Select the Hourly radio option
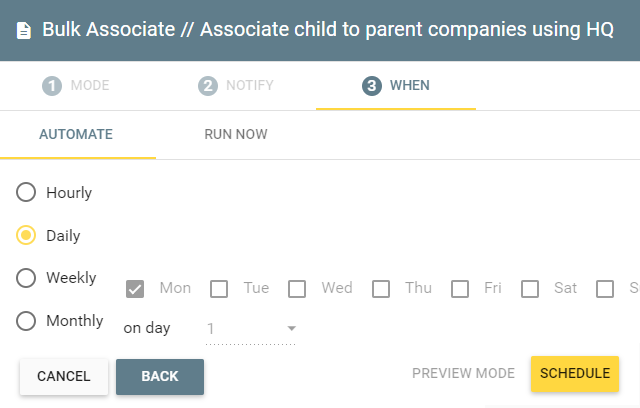The image size is (640, 408). [x=26, y=192]
